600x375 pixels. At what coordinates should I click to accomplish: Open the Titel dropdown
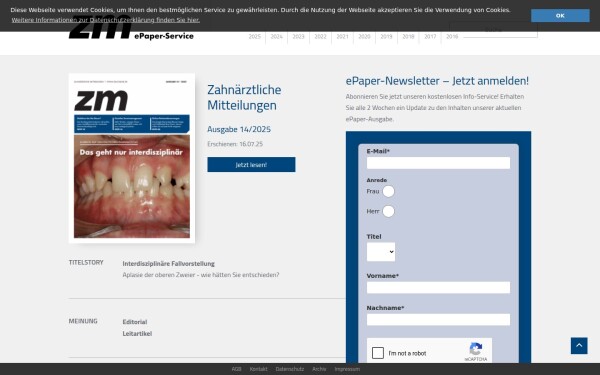(381, 252)
